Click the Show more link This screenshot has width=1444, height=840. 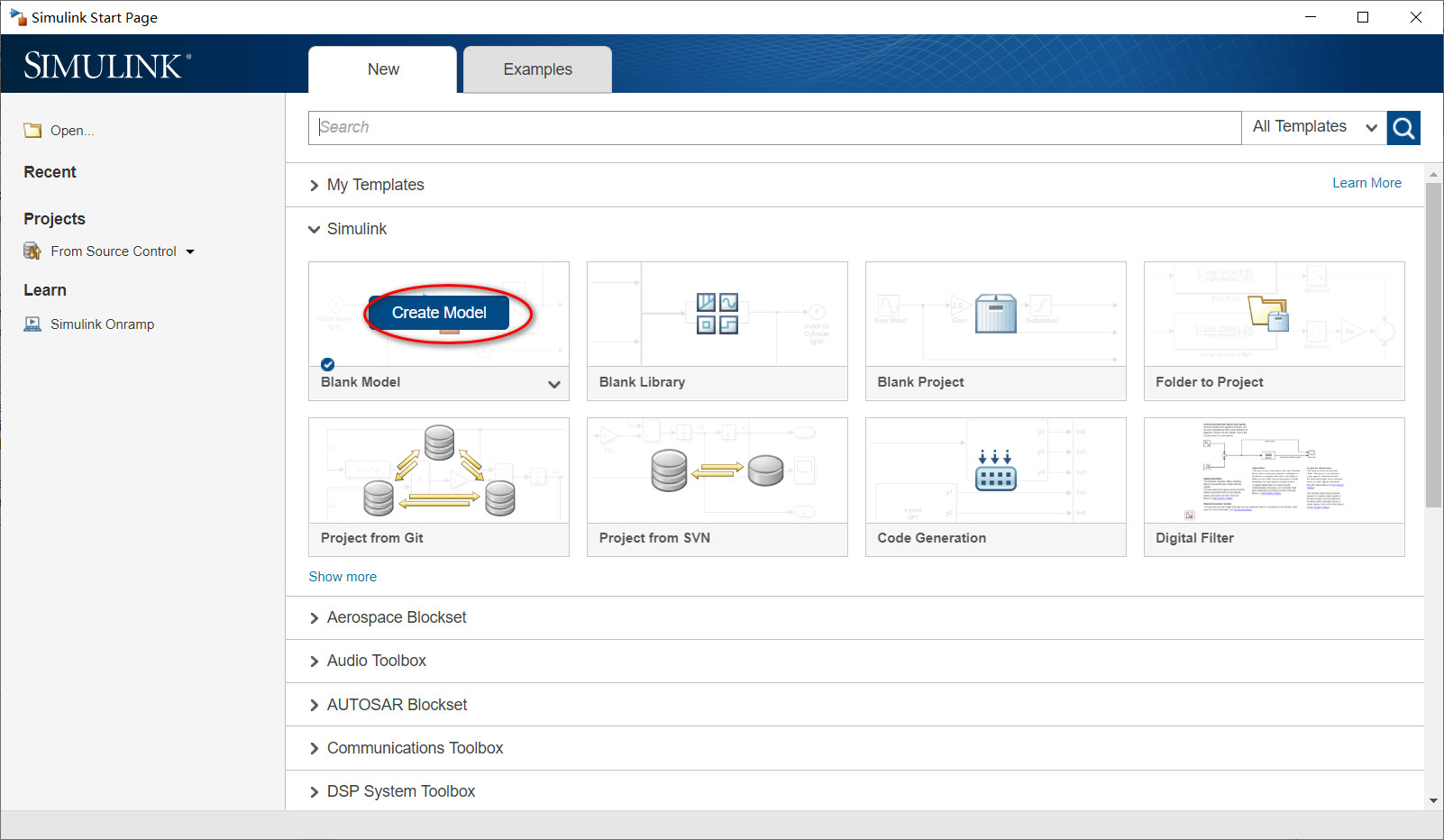343,577
